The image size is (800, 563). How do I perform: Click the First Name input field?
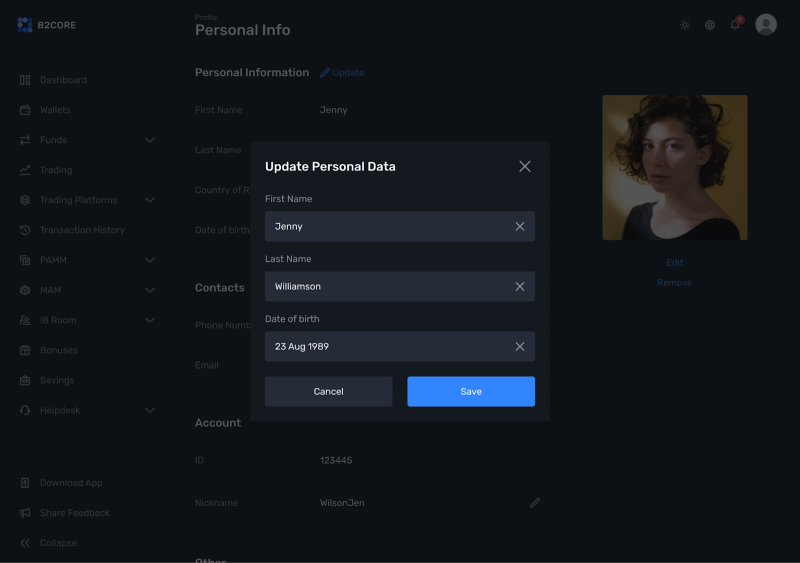pyautogui.click(x=399, y=226)
